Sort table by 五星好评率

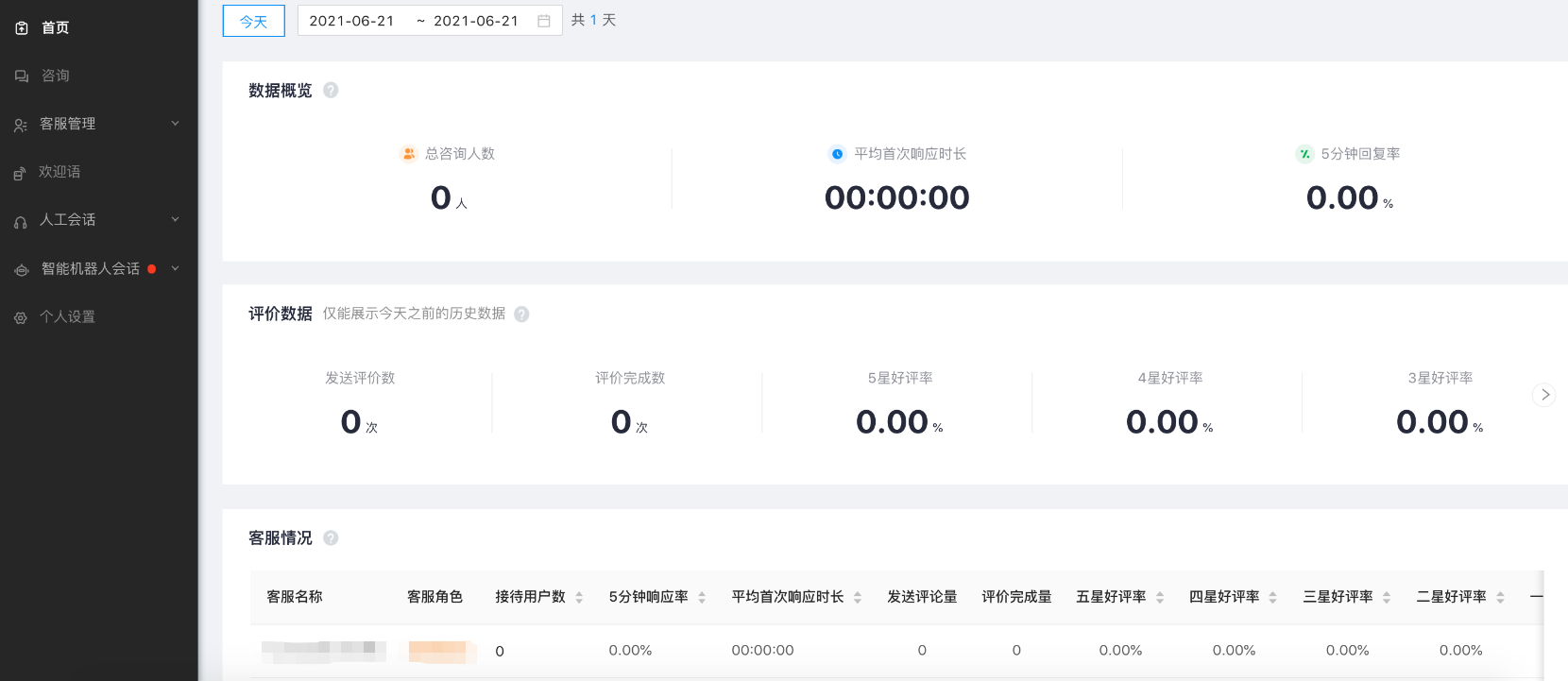(1160, 597)
